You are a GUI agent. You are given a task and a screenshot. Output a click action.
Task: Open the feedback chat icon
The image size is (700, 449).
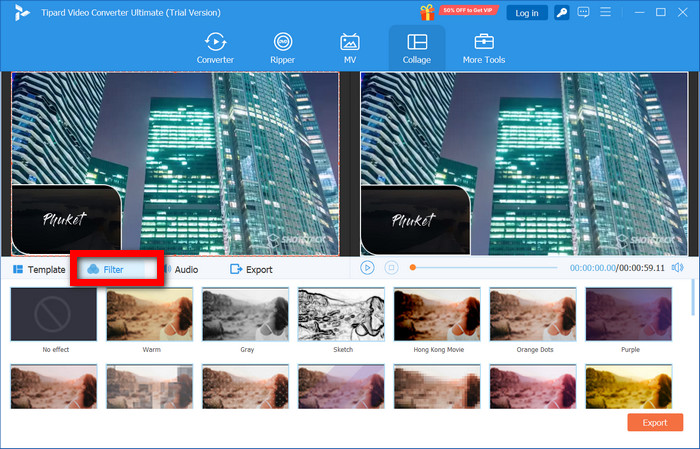(583, 12)
